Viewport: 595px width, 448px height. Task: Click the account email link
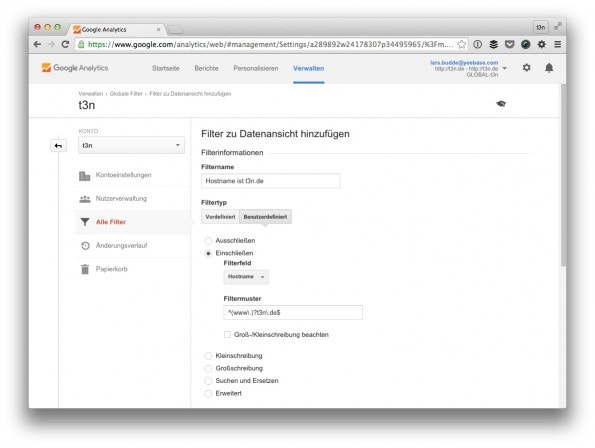coord(464,62)
